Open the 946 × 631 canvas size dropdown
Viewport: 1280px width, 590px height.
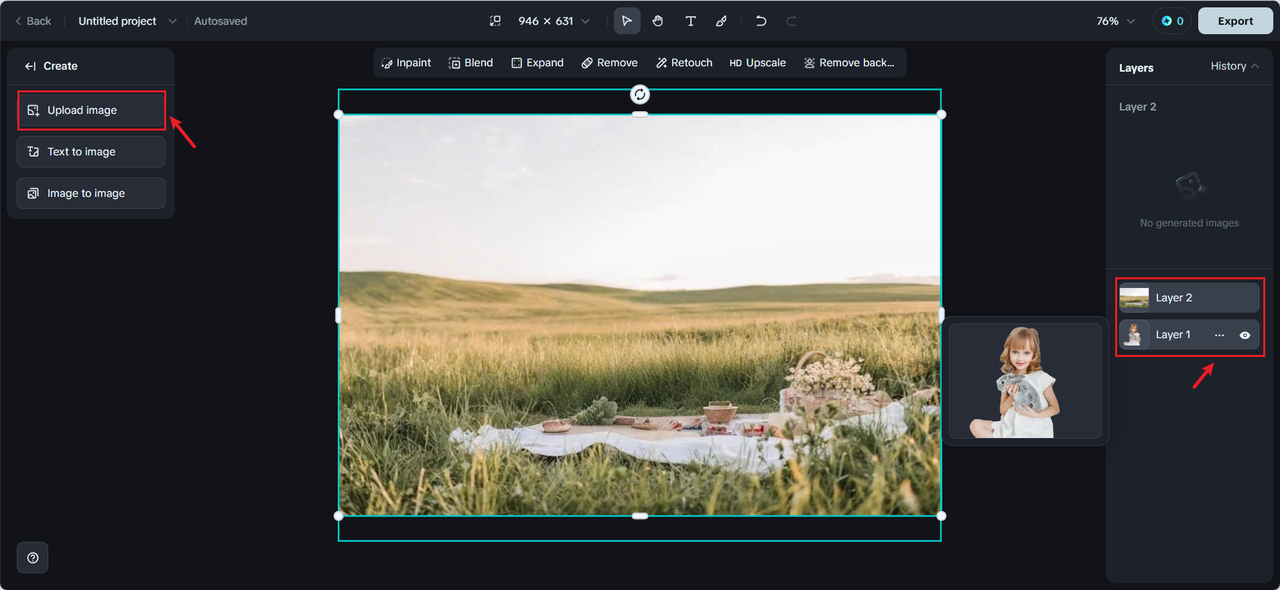[553, 21]
